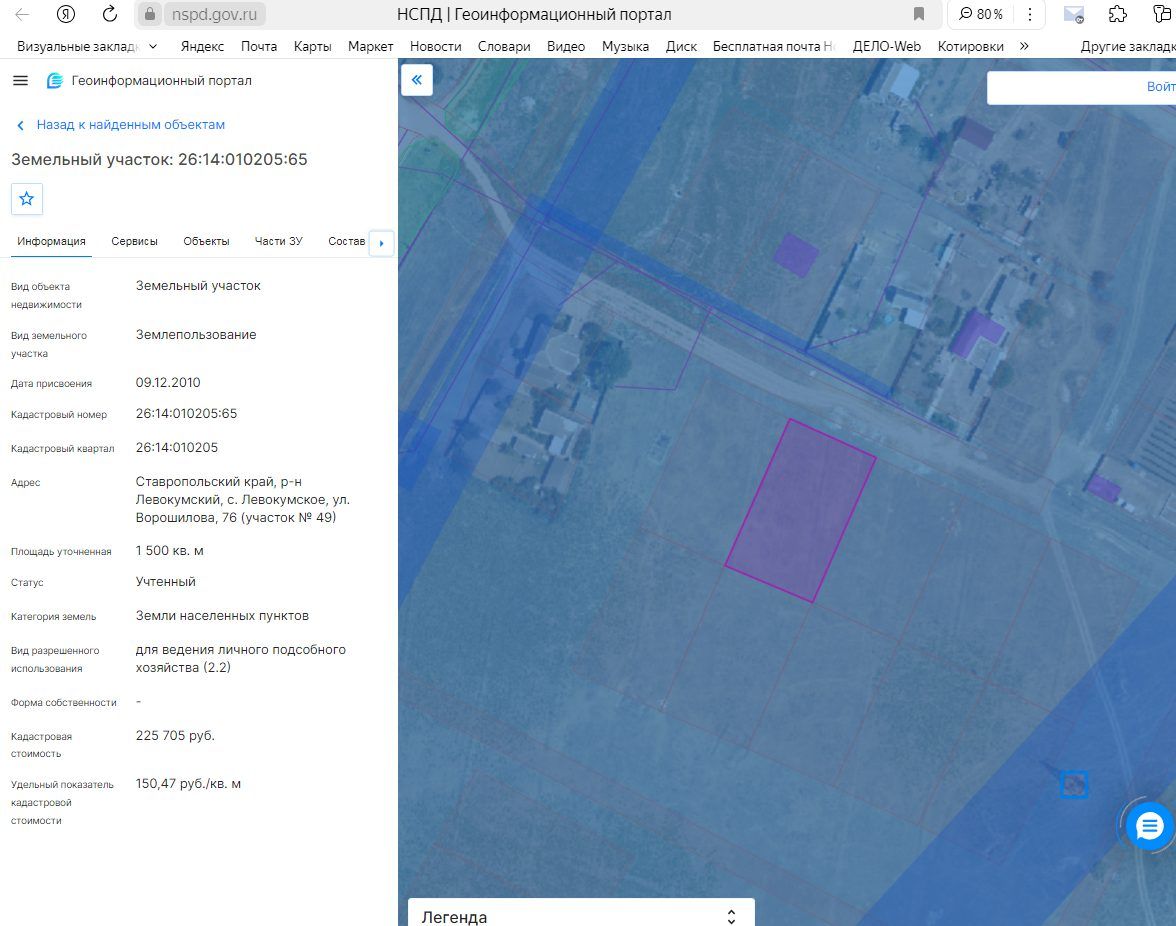The width and height of the screenshot is (1176, 926).
Task: Click cadastral number value 26:14:010205:65
Action: tap(186, 414)
